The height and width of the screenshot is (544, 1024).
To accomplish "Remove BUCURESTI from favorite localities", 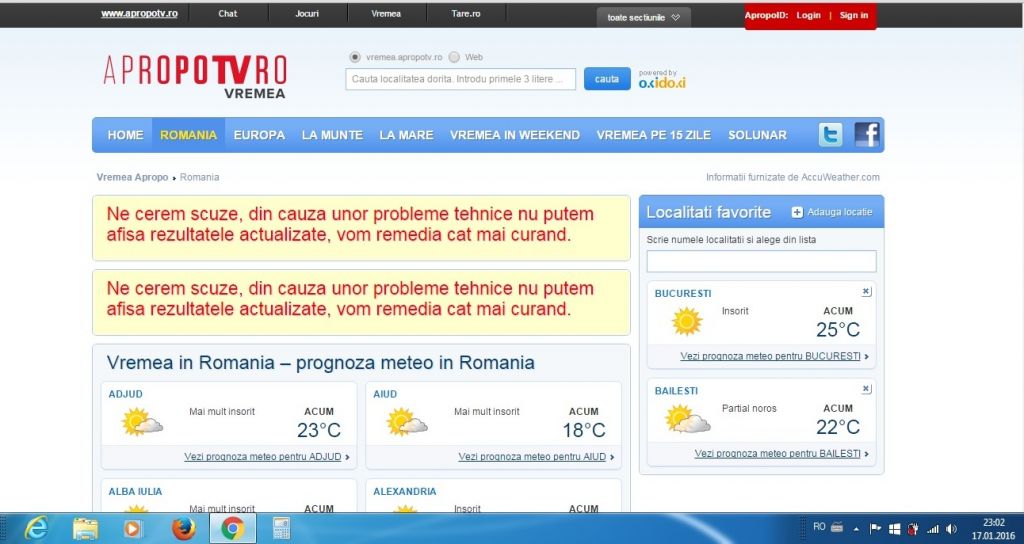I will coord(866,292).
